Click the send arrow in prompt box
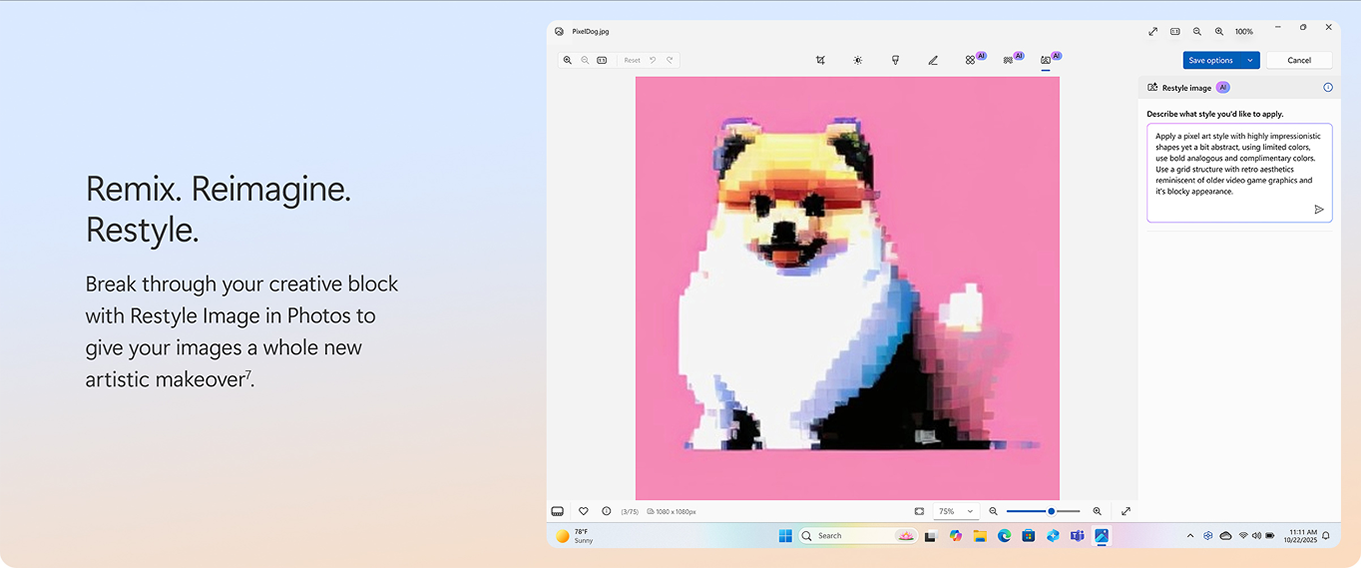 click(1318, 210)
